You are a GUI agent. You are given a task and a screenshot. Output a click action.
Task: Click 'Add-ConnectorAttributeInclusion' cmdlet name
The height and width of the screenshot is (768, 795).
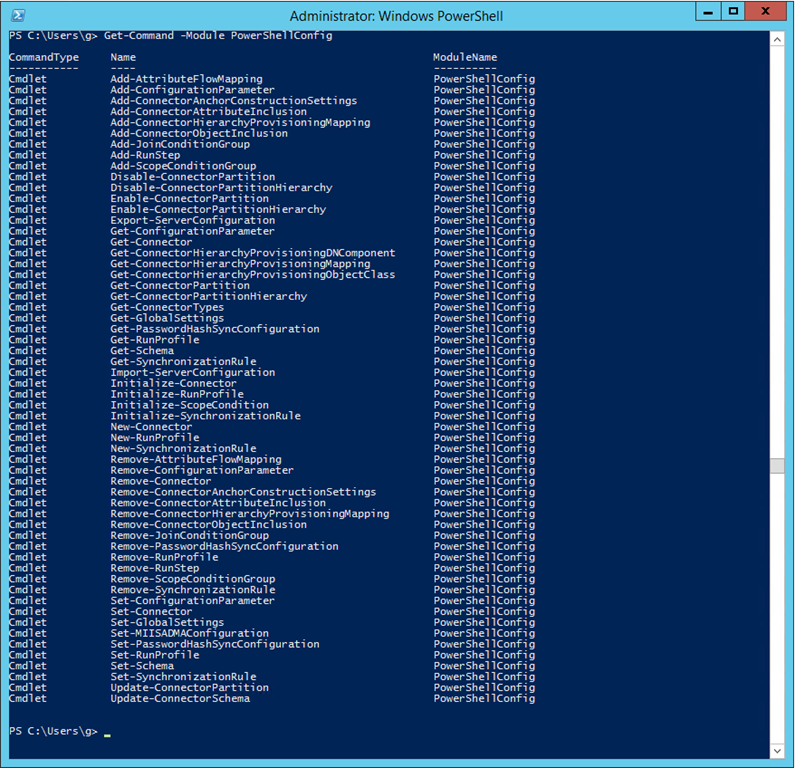click(x=208, y=112)
